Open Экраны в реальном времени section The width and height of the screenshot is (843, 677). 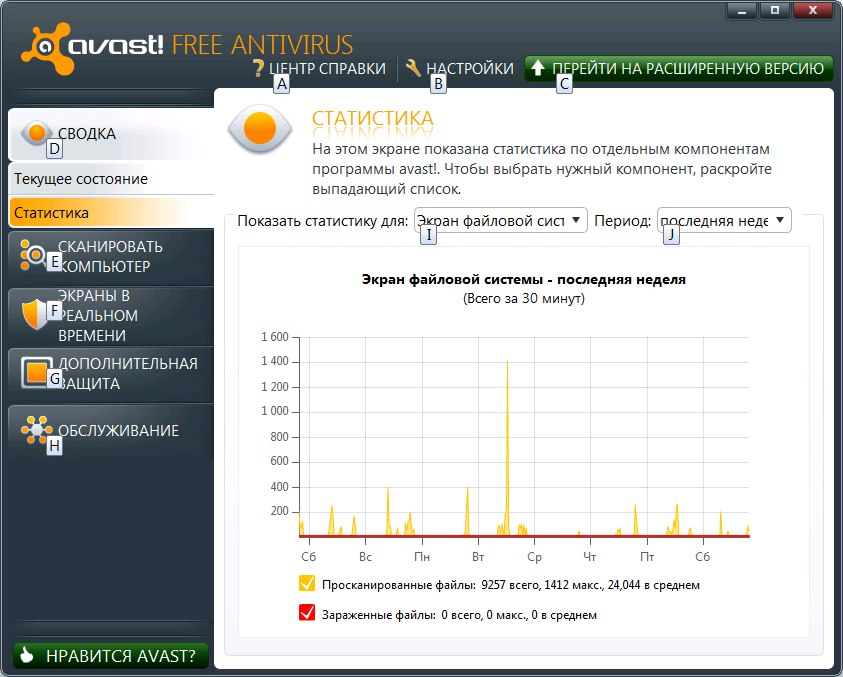tap(111, 316)
